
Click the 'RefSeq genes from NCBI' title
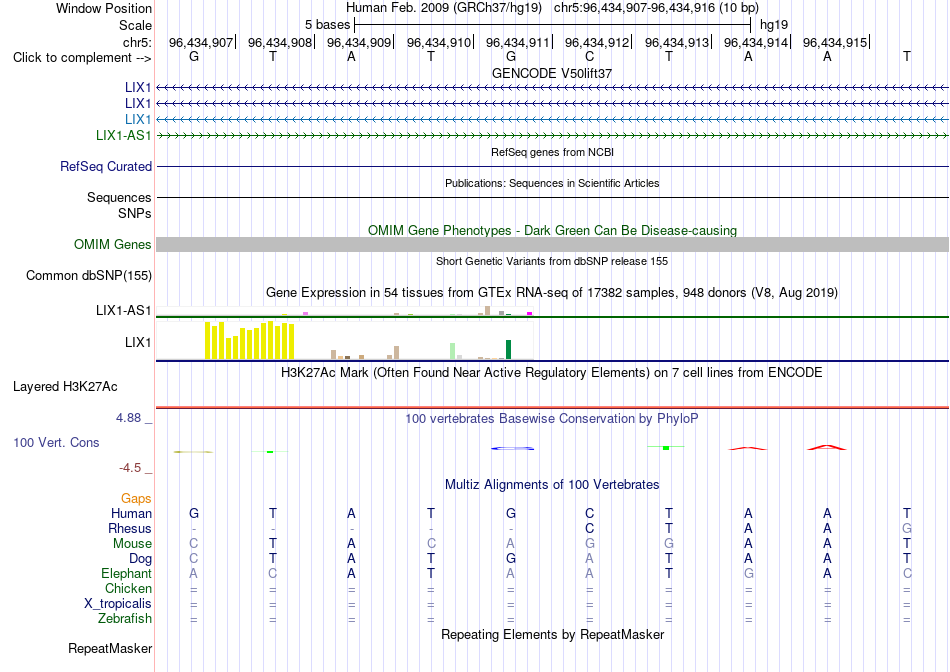pos(553,152)
